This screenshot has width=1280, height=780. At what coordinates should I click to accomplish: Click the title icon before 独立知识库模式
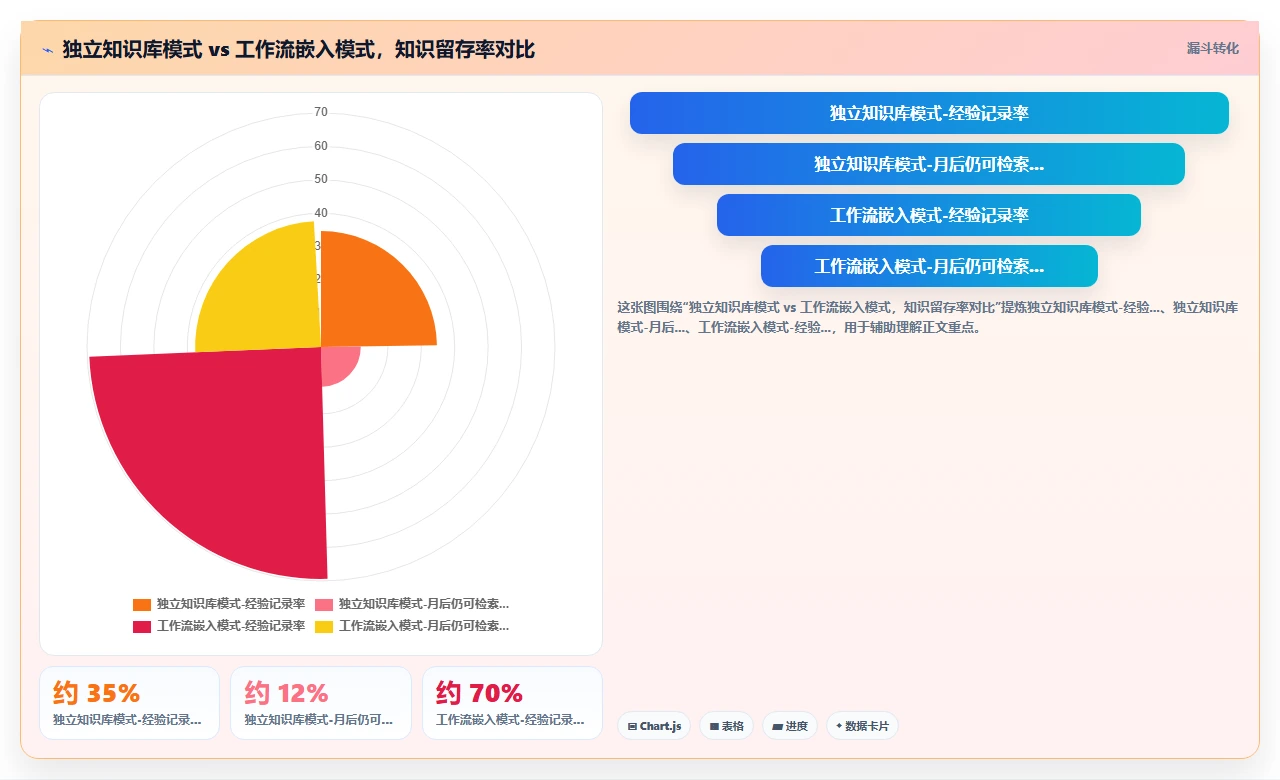pyautogui.click(x=47, y=49)
